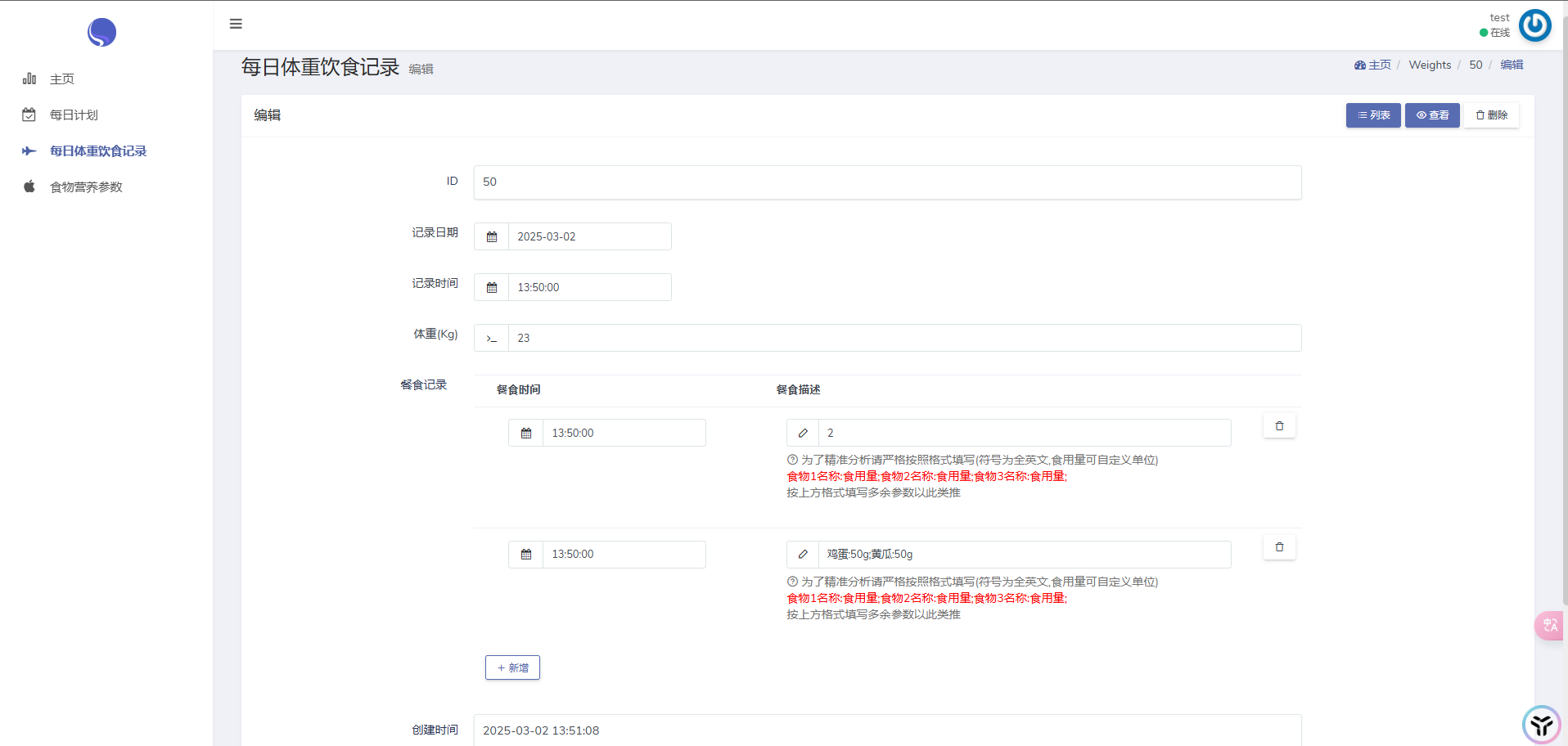Click the 记录时间 field 13:50:00

click(x=589, y=287)
